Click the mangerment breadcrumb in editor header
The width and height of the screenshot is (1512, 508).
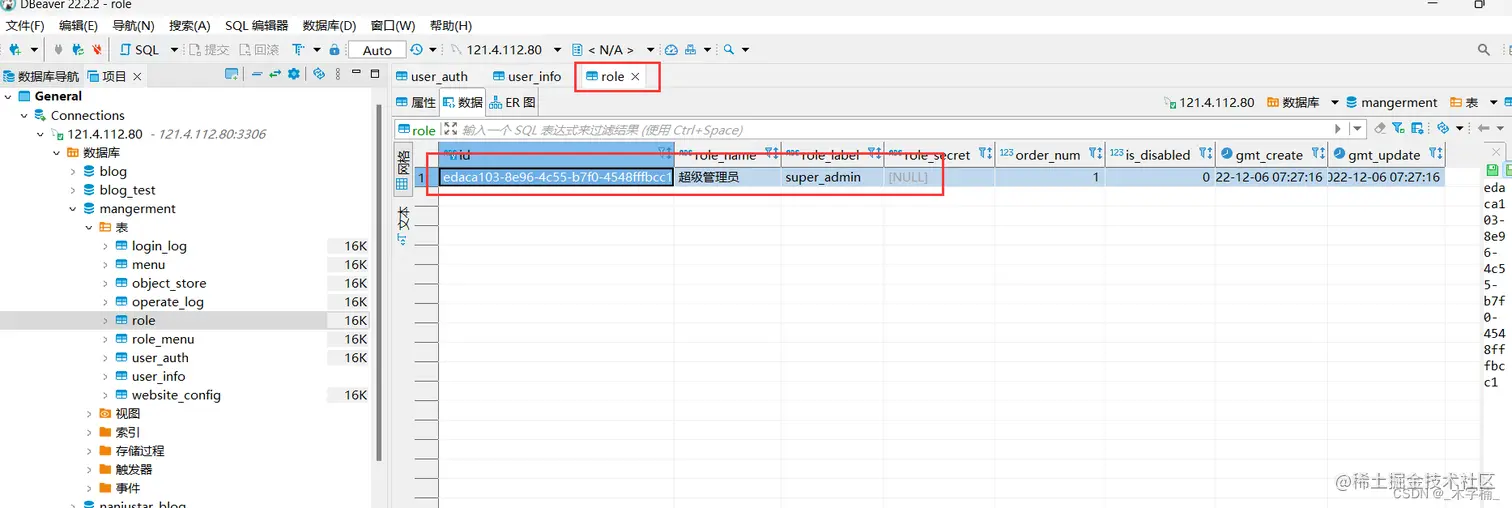tap(1391, 102)
